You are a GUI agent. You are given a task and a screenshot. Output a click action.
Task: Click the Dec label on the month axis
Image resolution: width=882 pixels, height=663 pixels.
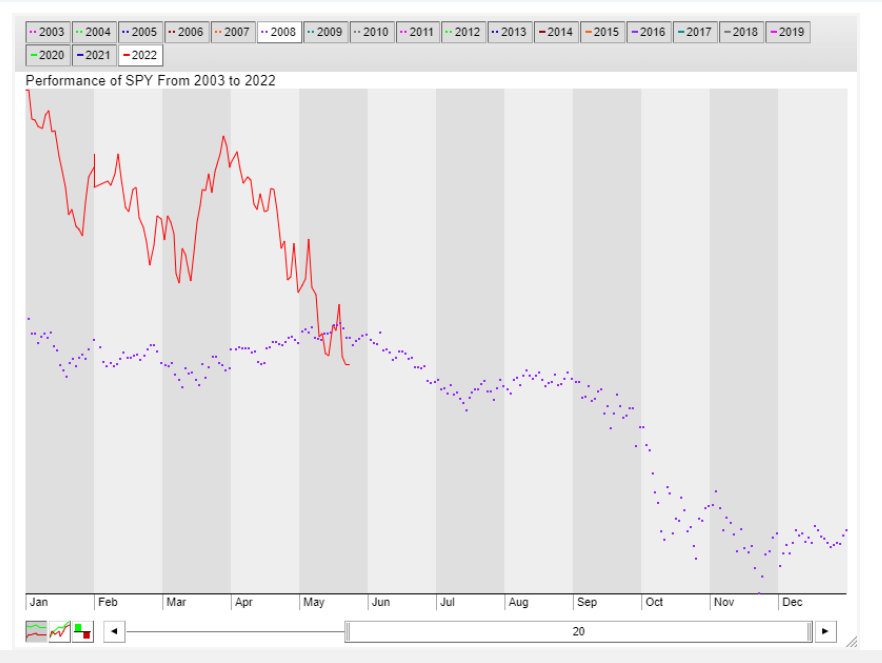(792, 602)
